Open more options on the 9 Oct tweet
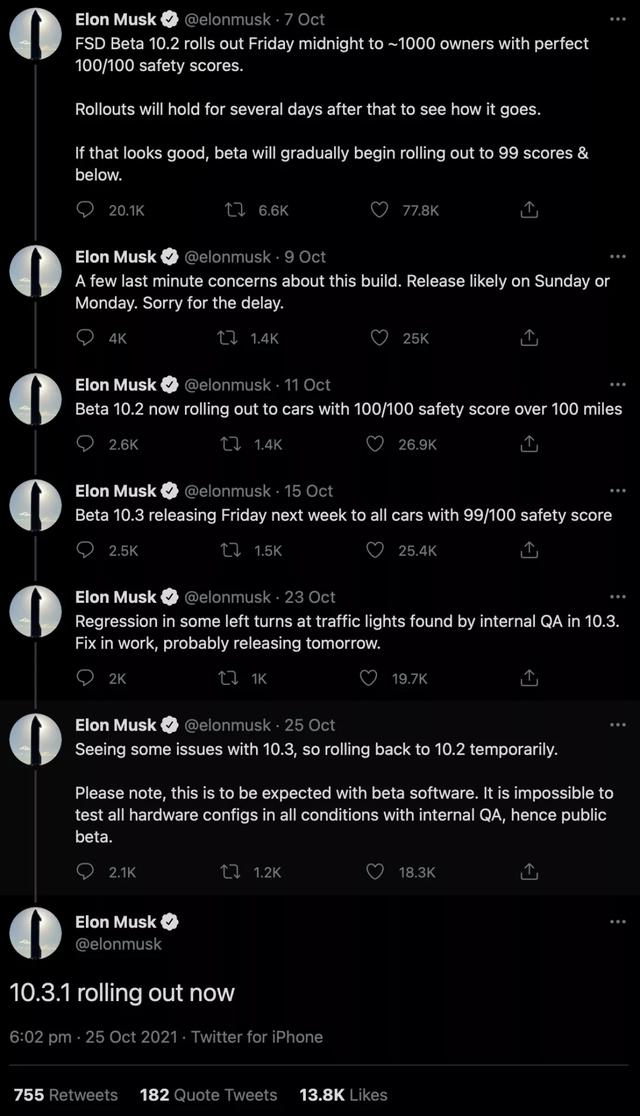640x1116 pixels. (x=617, y=257)
